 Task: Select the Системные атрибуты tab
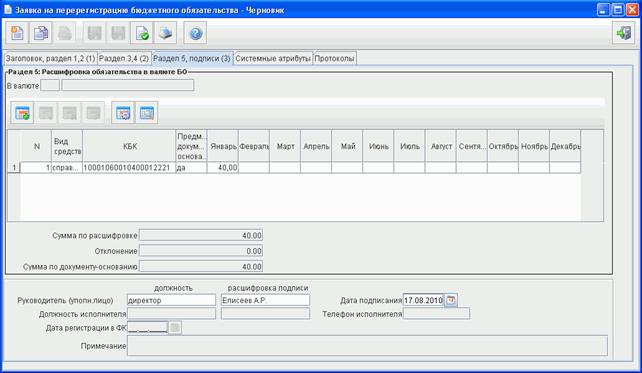pos(273,59)
